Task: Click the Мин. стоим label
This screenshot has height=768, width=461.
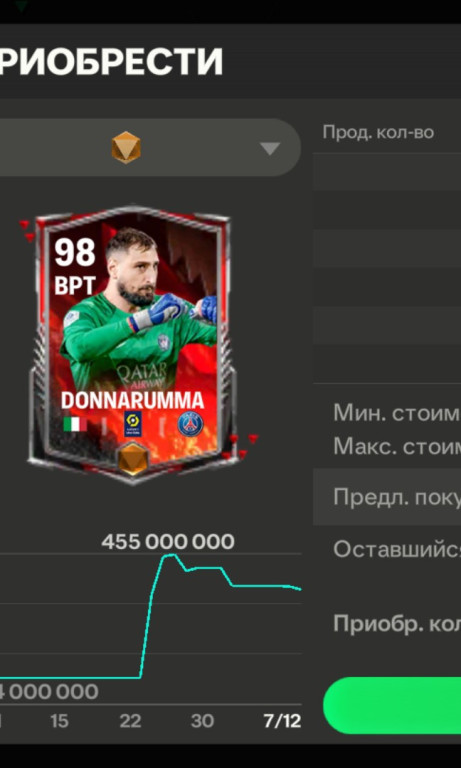Action: pos(397,413)
